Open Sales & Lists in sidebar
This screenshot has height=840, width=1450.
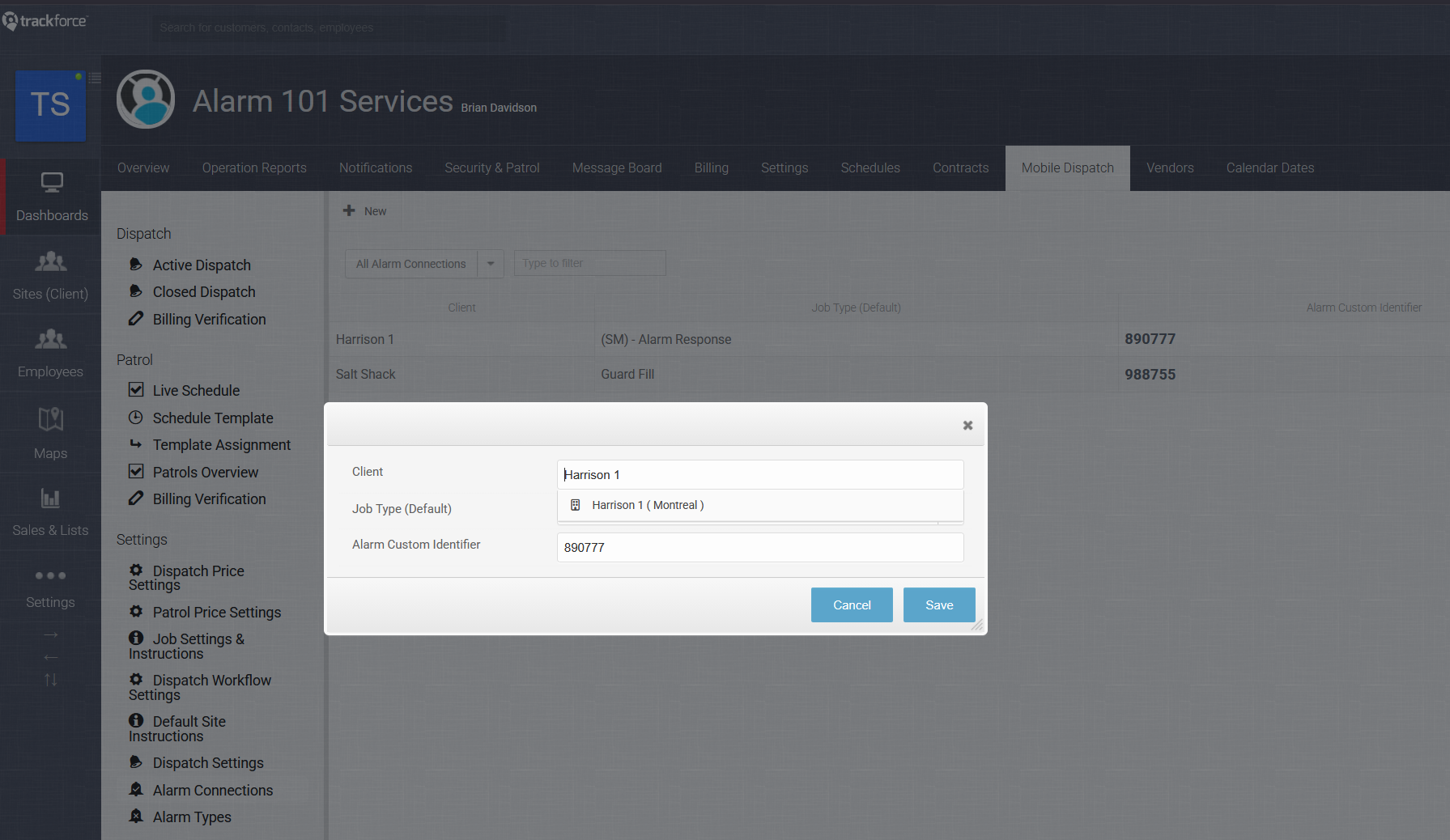pyautogui.click(x=50, y=511)
